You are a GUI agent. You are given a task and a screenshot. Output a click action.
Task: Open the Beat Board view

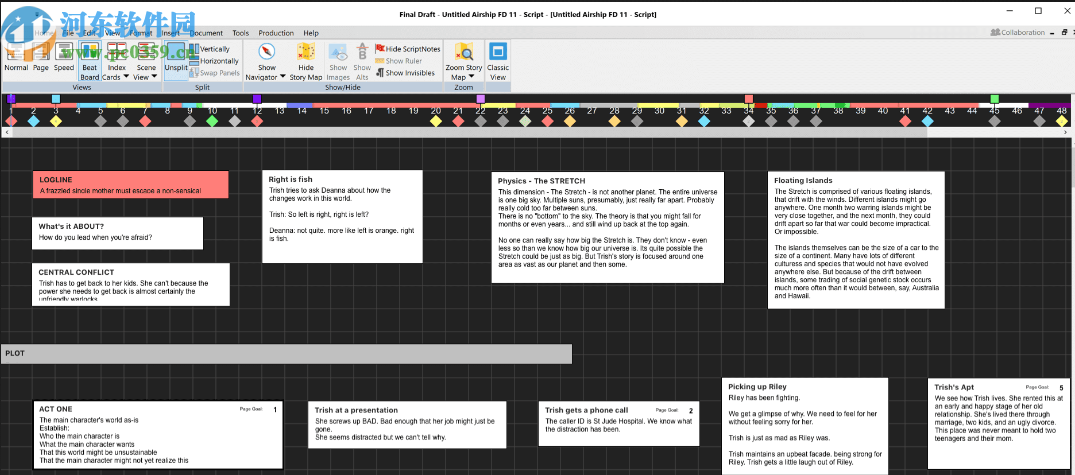tap(90, 62)
